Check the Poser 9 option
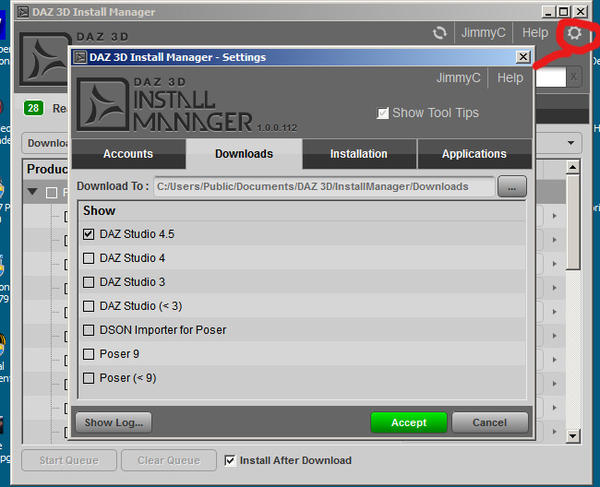The width and height of the screenshot is (600, 487). coord(88,354)
